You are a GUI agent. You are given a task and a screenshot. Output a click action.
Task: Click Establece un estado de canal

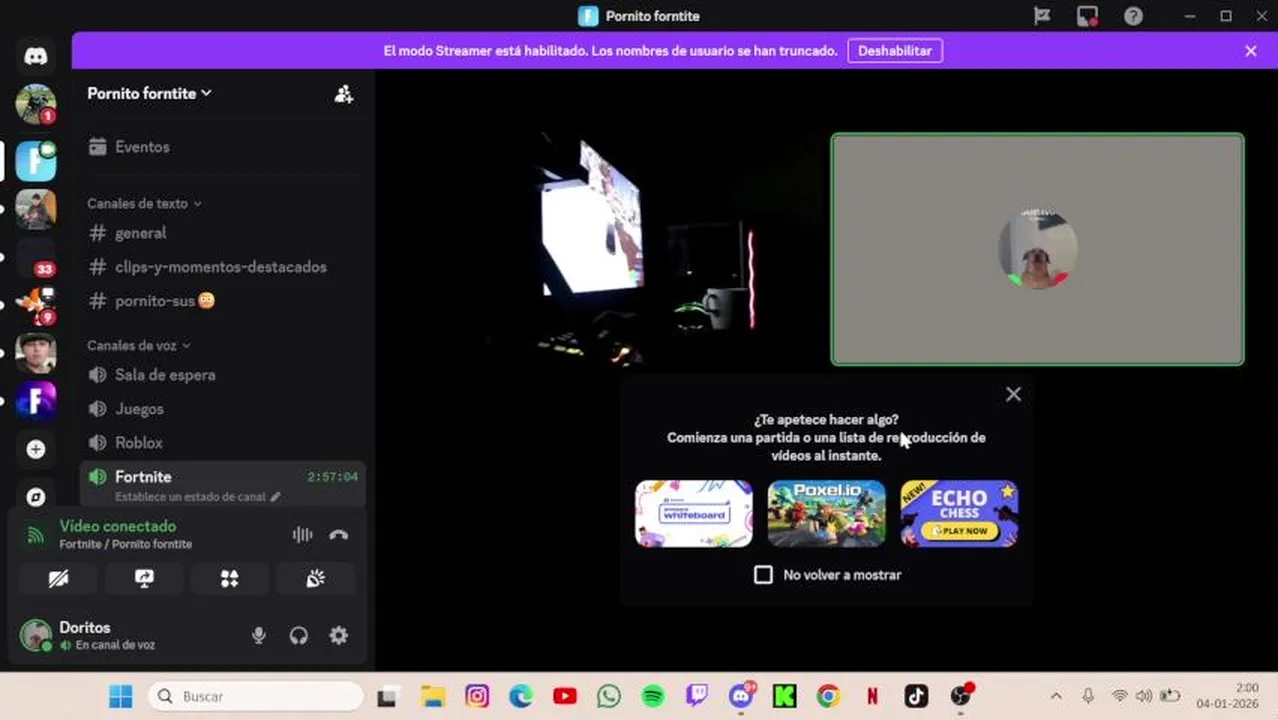click(x=197, y=497)
